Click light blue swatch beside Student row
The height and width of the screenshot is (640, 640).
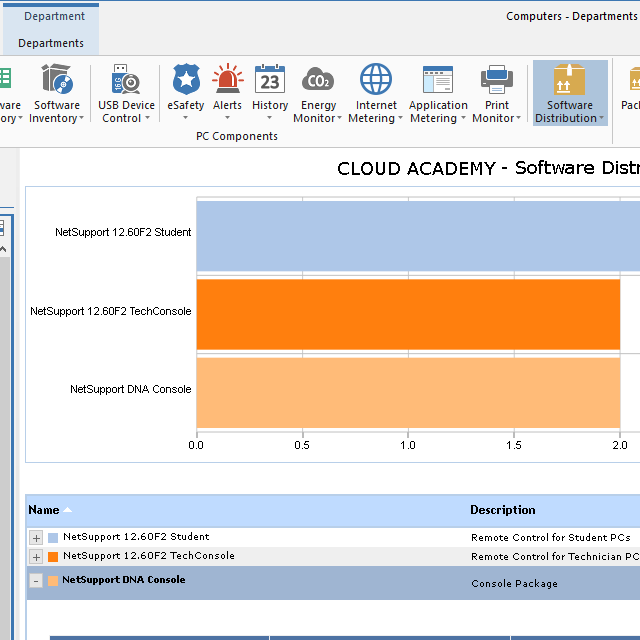[x=53, y=538]
